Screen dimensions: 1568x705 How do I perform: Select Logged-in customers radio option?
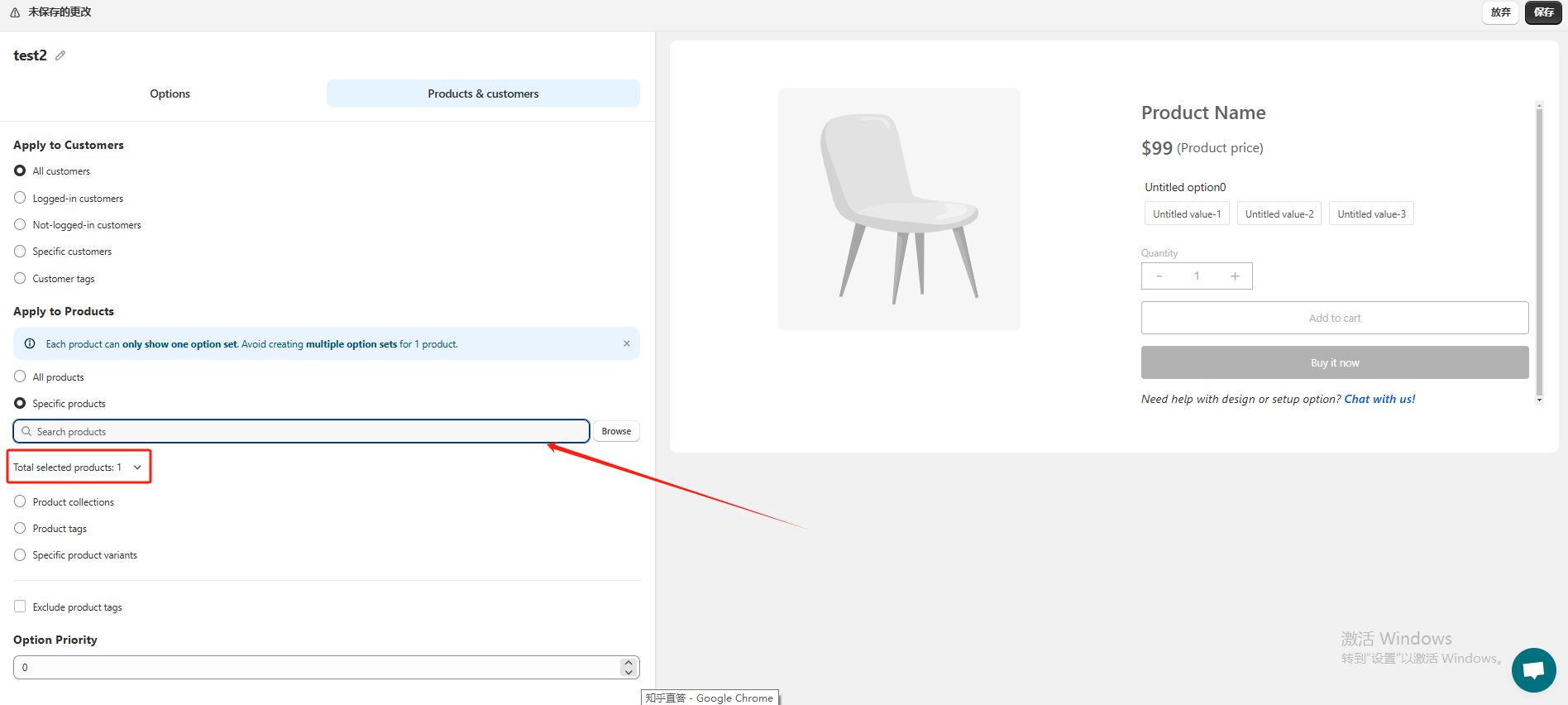20,198
